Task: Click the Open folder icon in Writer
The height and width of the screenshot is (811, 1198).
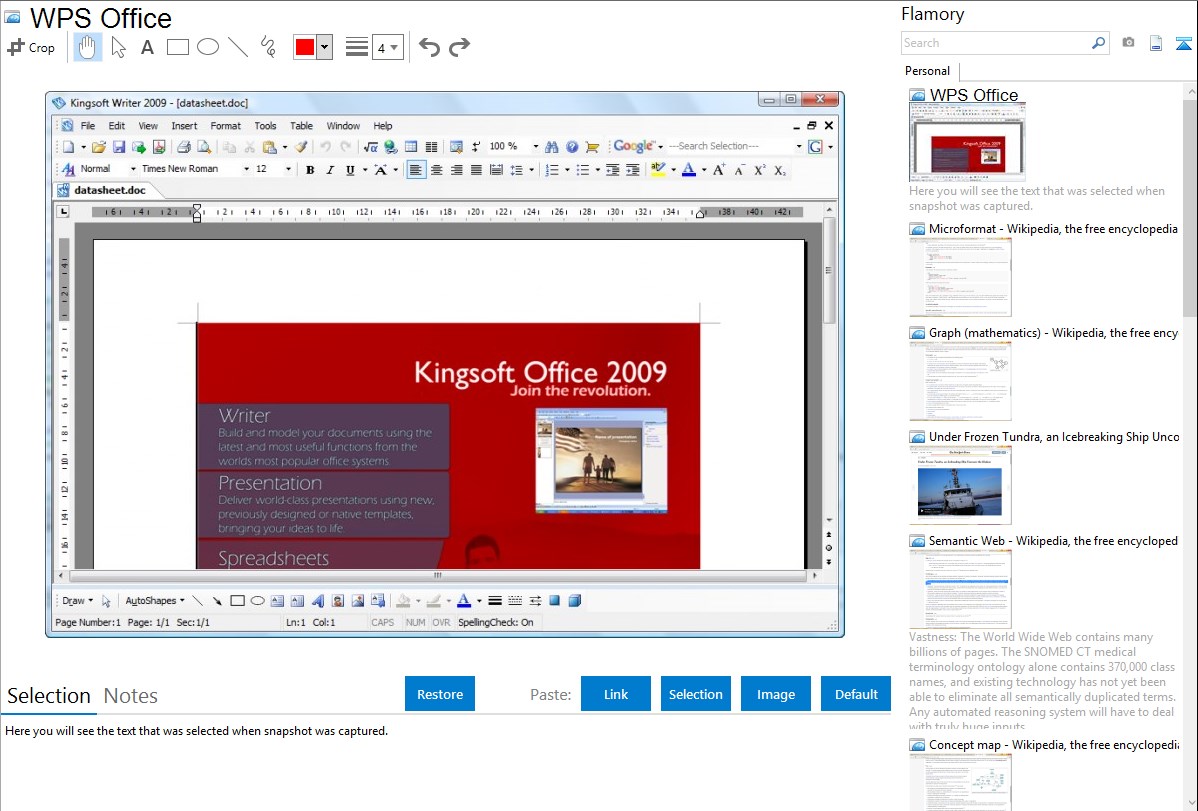Action: click(x=99, y=147)
